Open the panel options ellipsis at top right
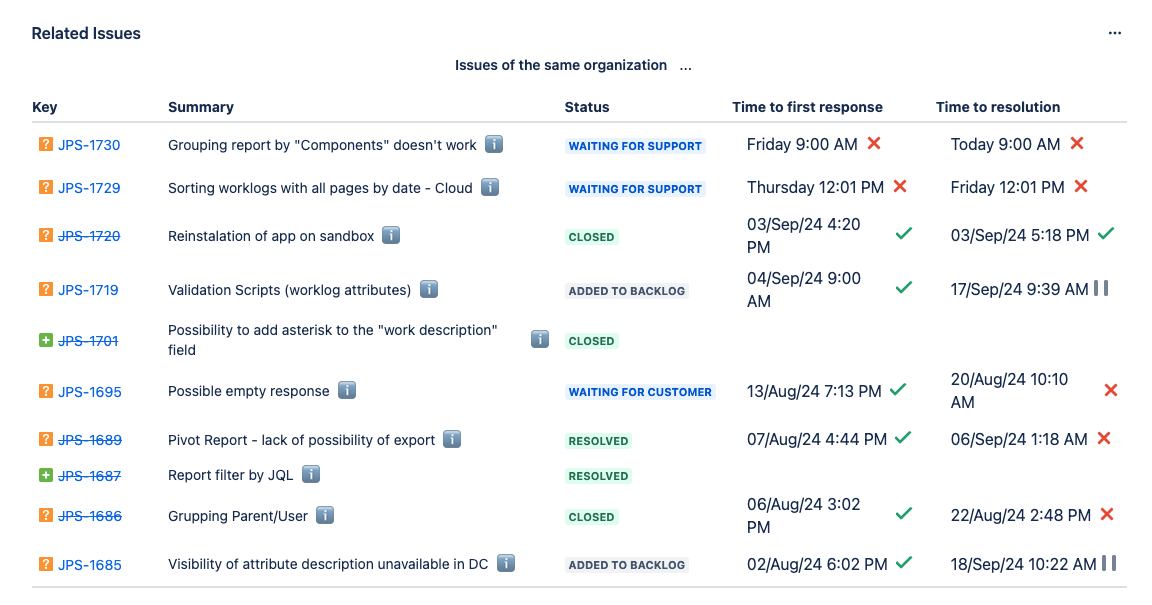 [1114, 32]
